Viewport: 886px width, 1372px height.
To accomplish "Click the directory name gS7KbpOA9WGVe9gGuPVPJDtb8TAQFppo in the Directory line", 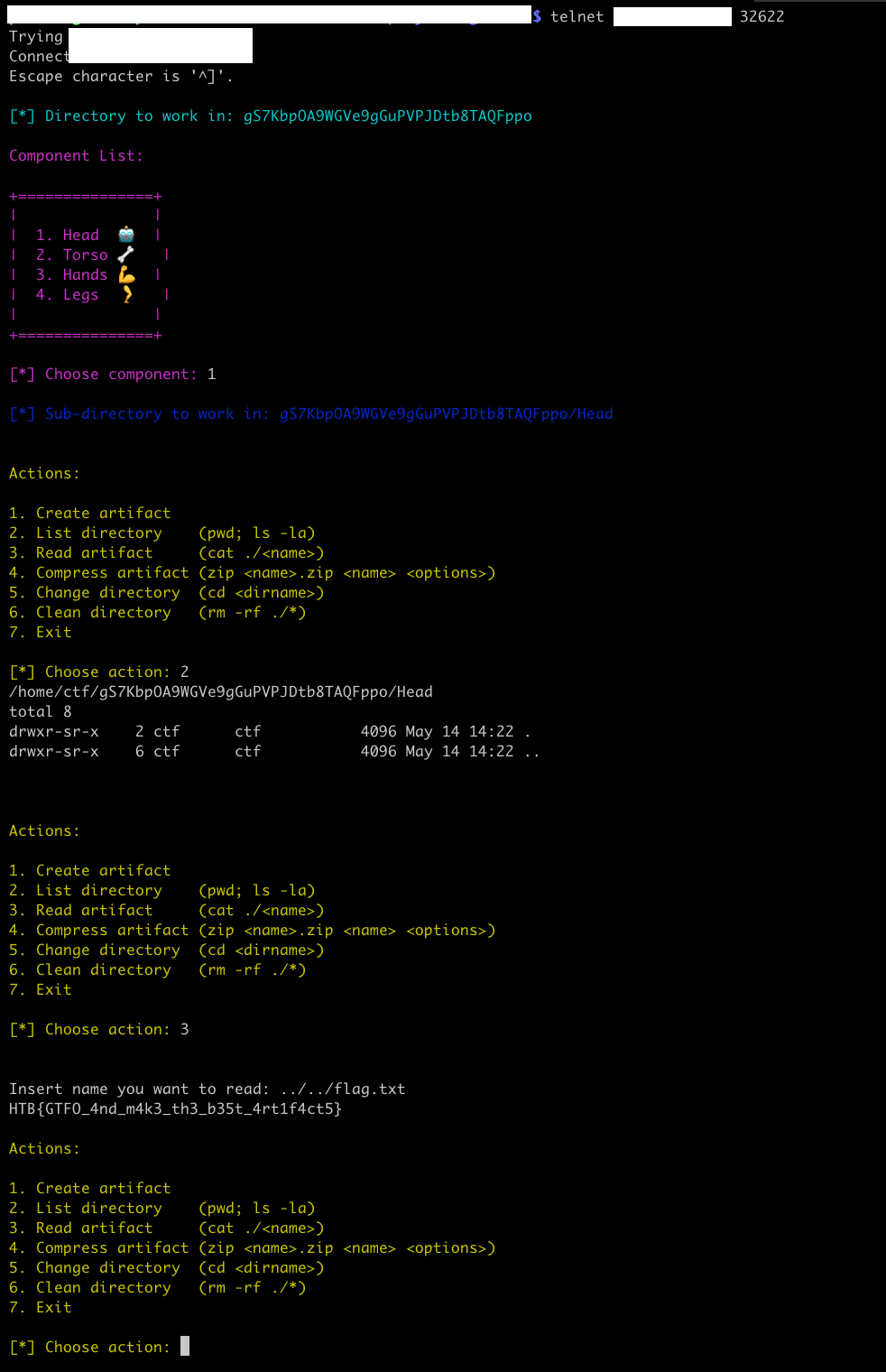I will (x=387, y=116).
